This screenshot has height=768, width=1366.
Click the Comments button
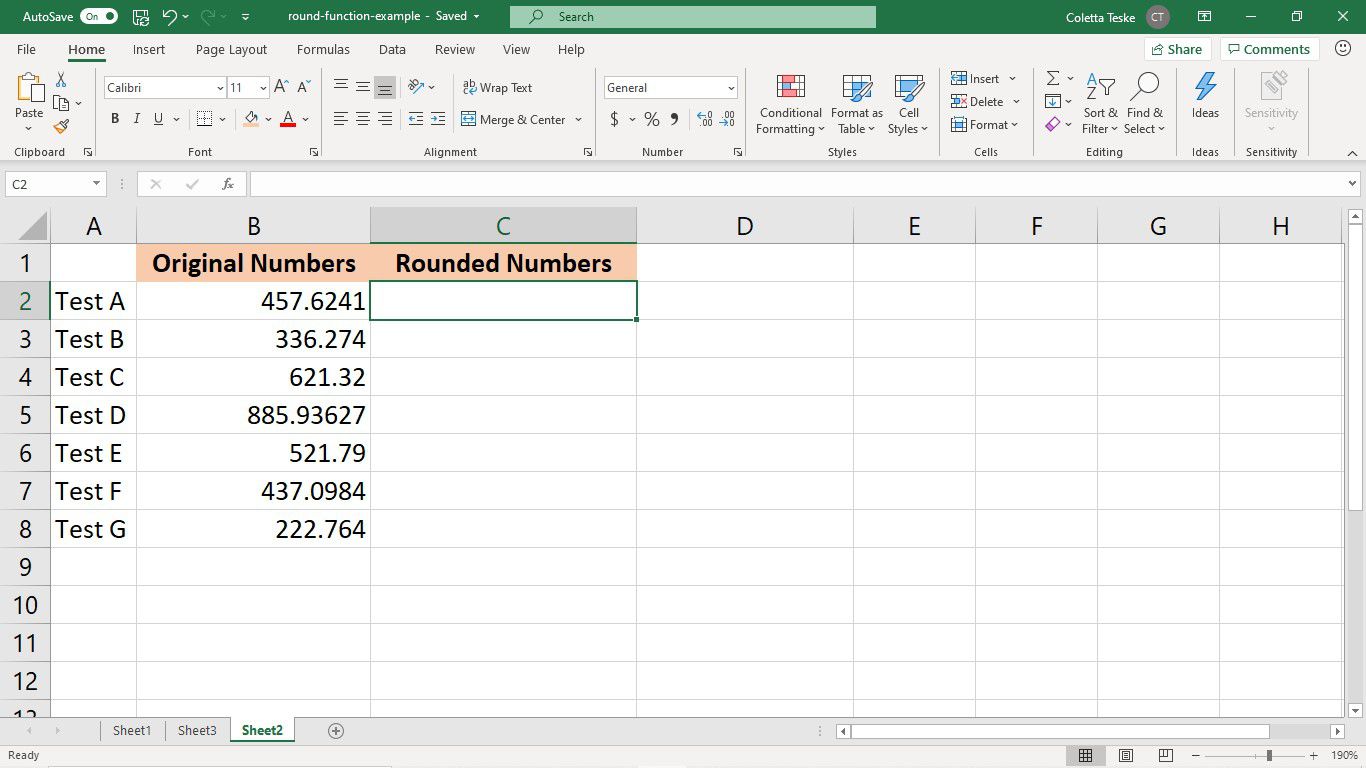(x=1269, y=49)
